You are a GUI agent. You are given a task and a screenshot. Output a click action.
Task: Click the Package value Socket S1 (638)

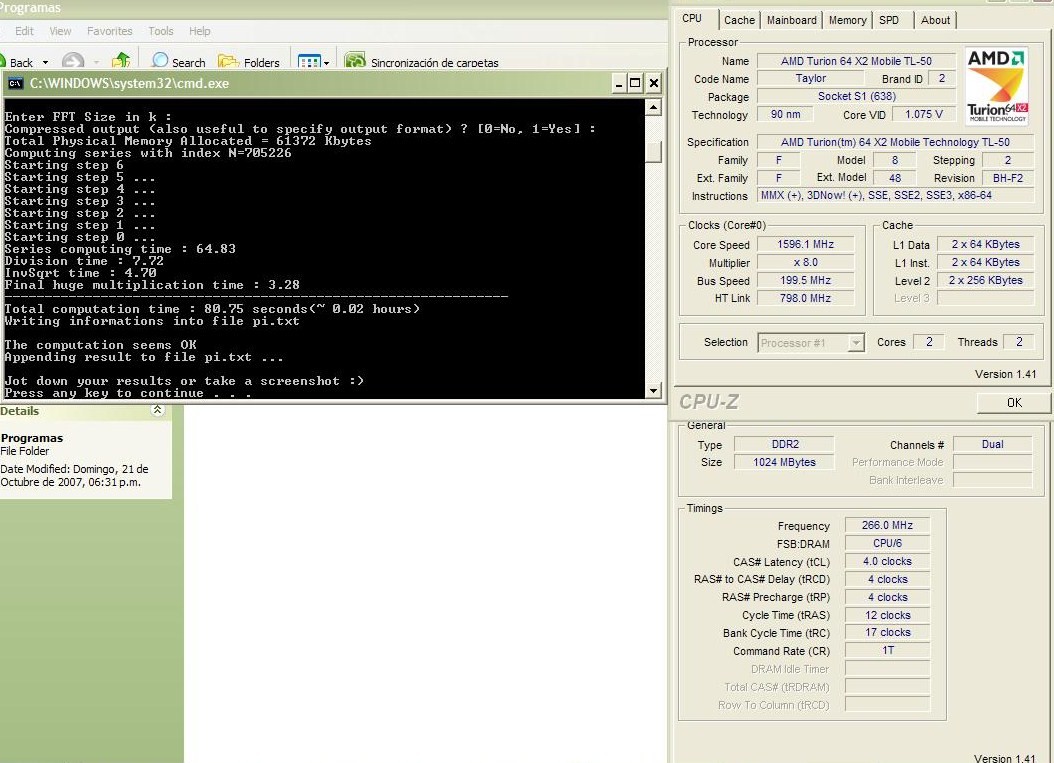856,96
